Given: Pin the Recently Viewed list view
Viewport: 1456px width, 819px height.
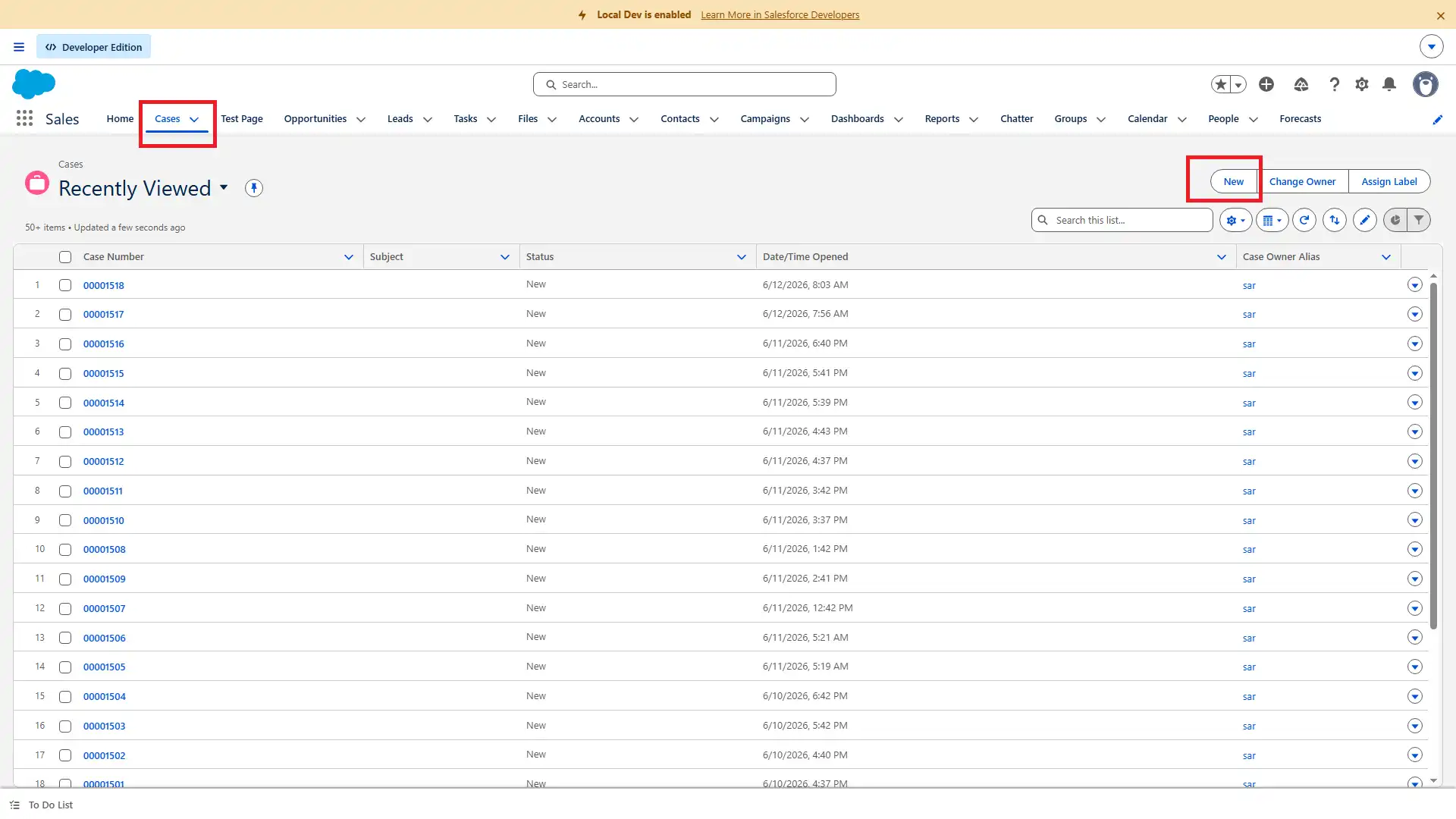Looking at the screenshot, I should coord(254,188).
